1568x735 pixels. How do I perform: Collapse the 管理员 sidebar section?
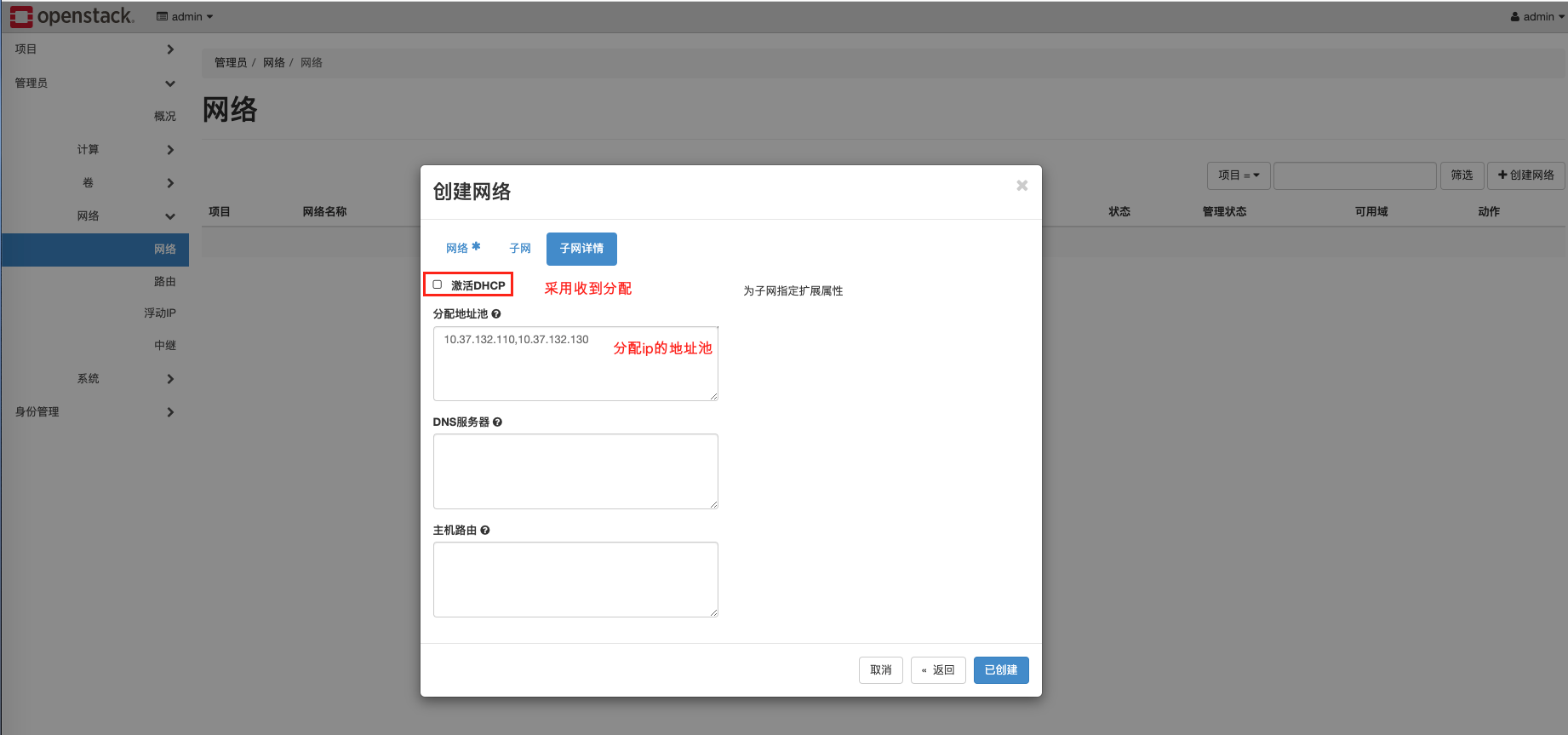pyautogui.click(x=94, y=83)
